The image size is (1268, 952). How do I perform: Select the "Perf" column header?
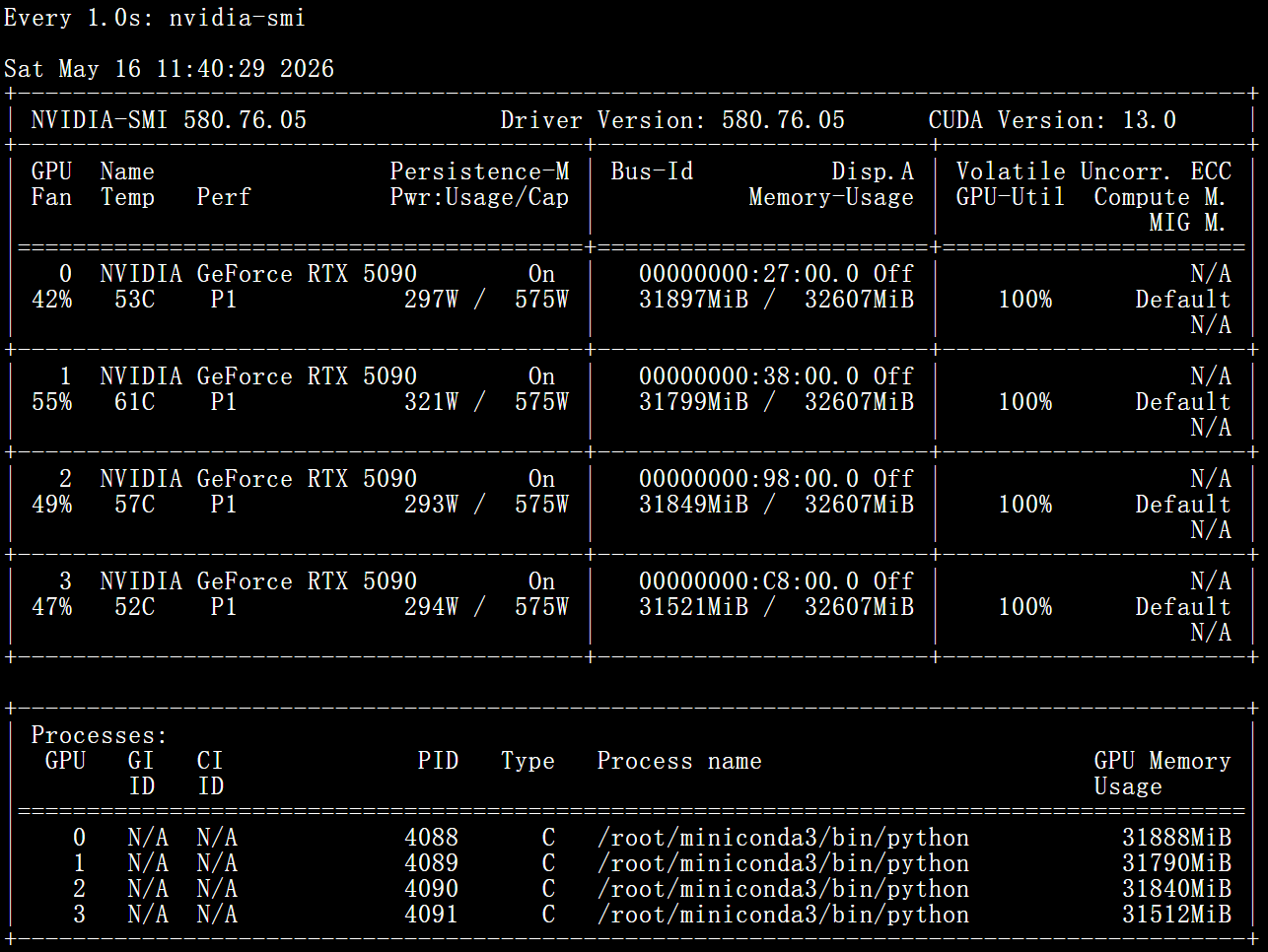click(224, 197)
